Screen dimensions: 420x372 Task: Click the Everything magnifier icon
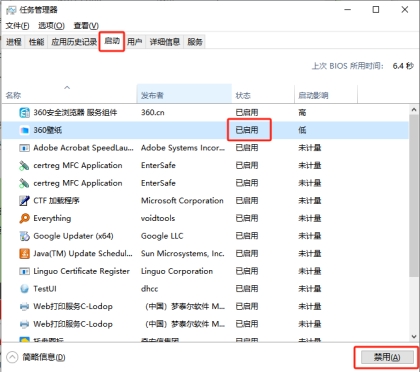click(x=24, y=218)
